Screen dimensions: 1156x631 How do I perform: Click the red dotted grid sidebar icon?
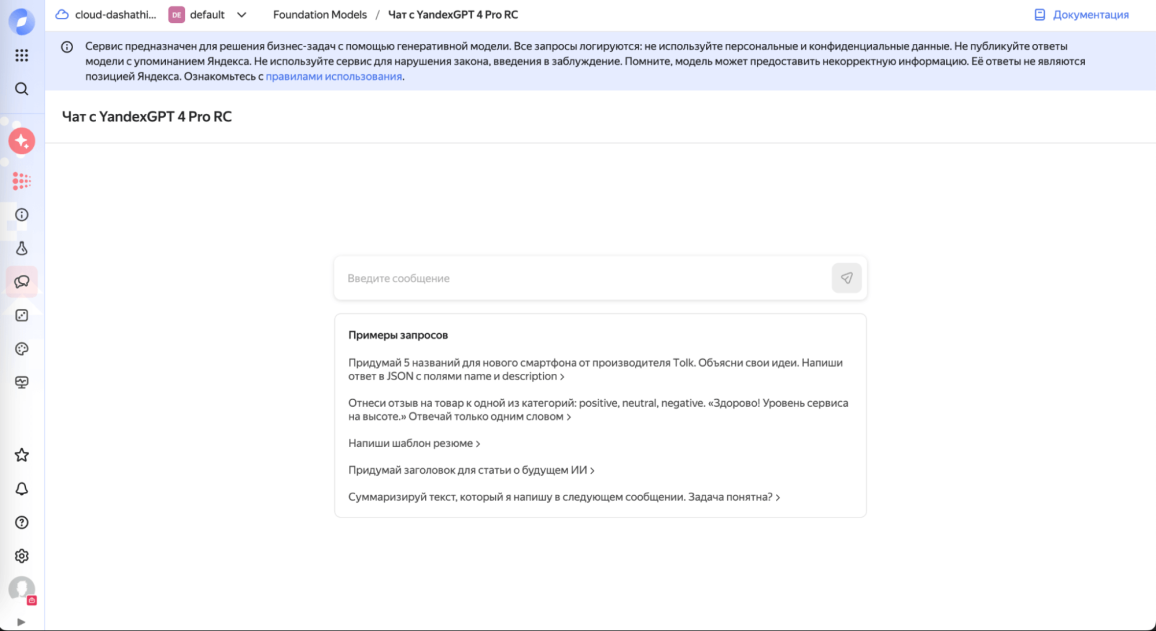[21, 181]
